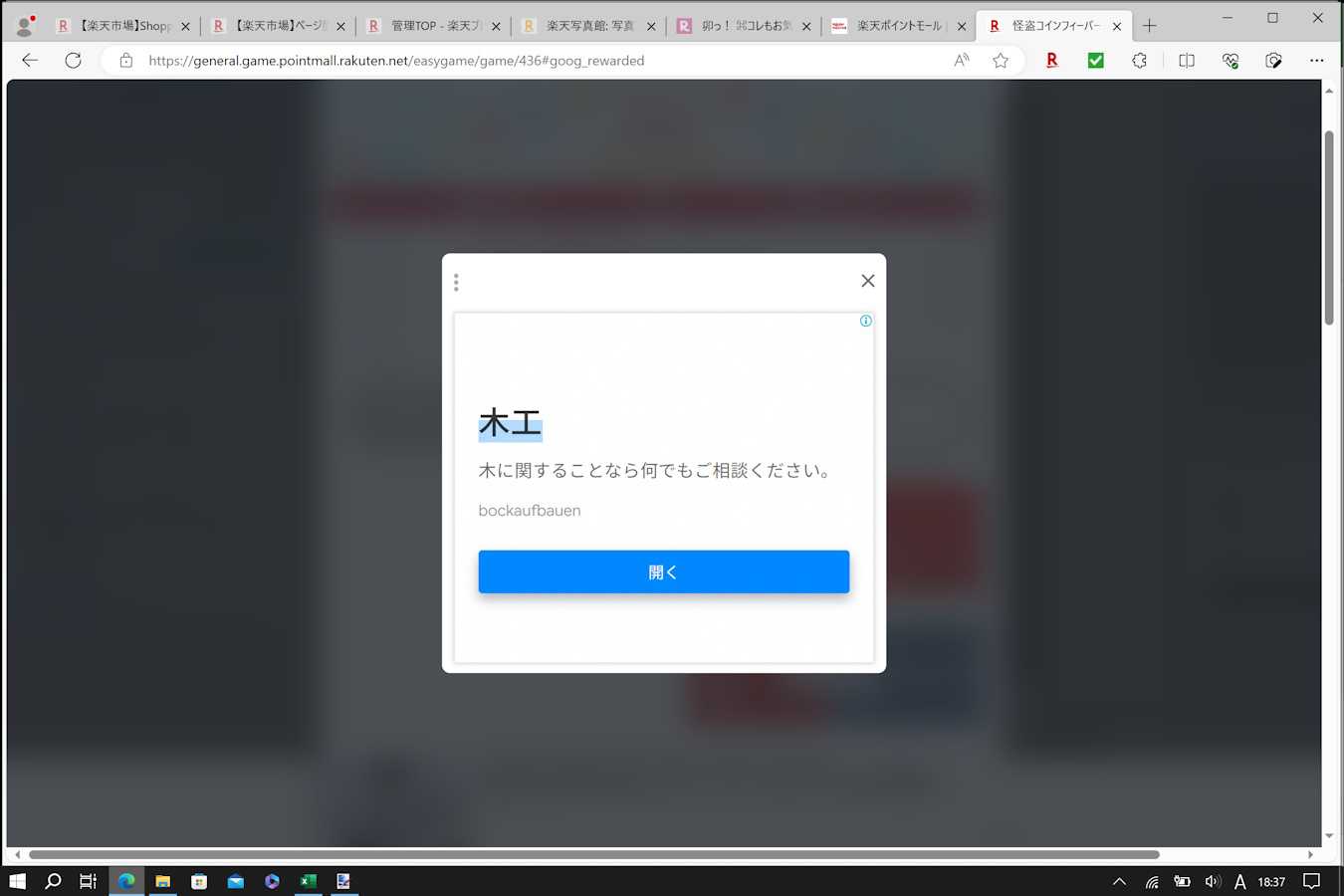Switch to the 【楽天市場】ページ tab

(x=277, y=26)
